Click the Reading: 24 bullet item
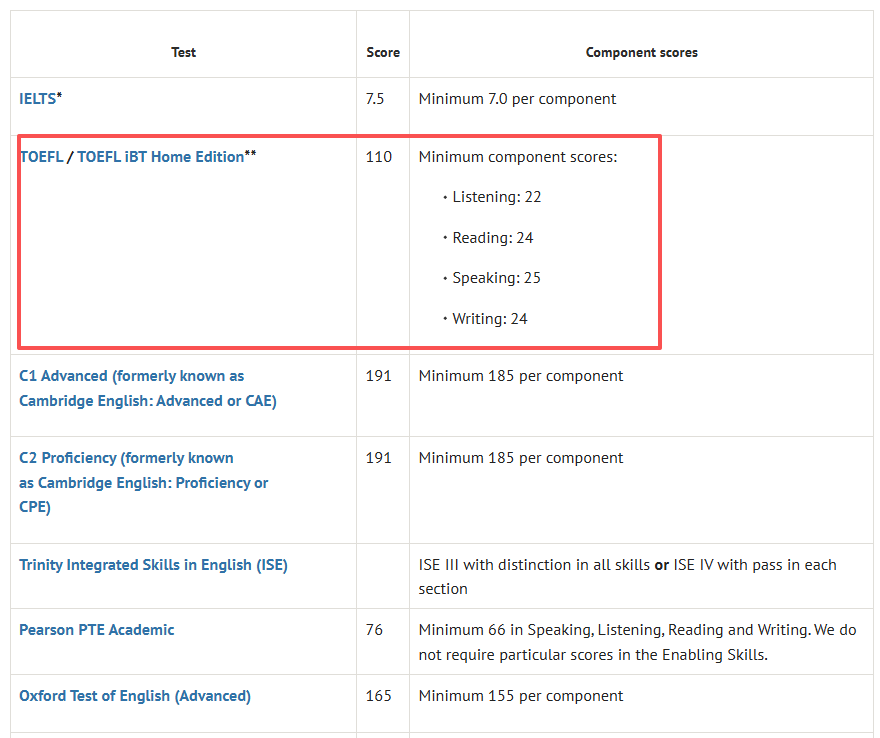The width and height of the screenshot is (880, 738). [492, 238]
